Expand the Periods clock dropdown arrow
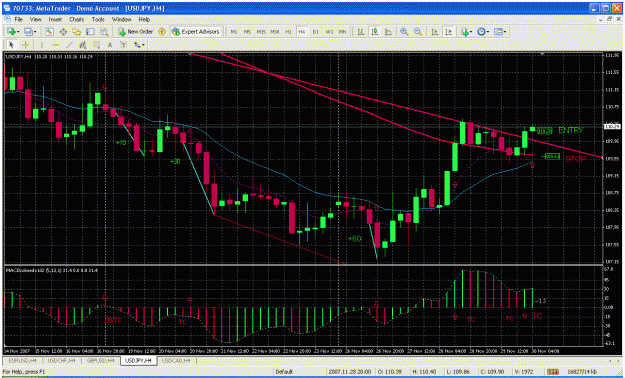The height and width of the screenshot is (378, 625). coord(488,32)
